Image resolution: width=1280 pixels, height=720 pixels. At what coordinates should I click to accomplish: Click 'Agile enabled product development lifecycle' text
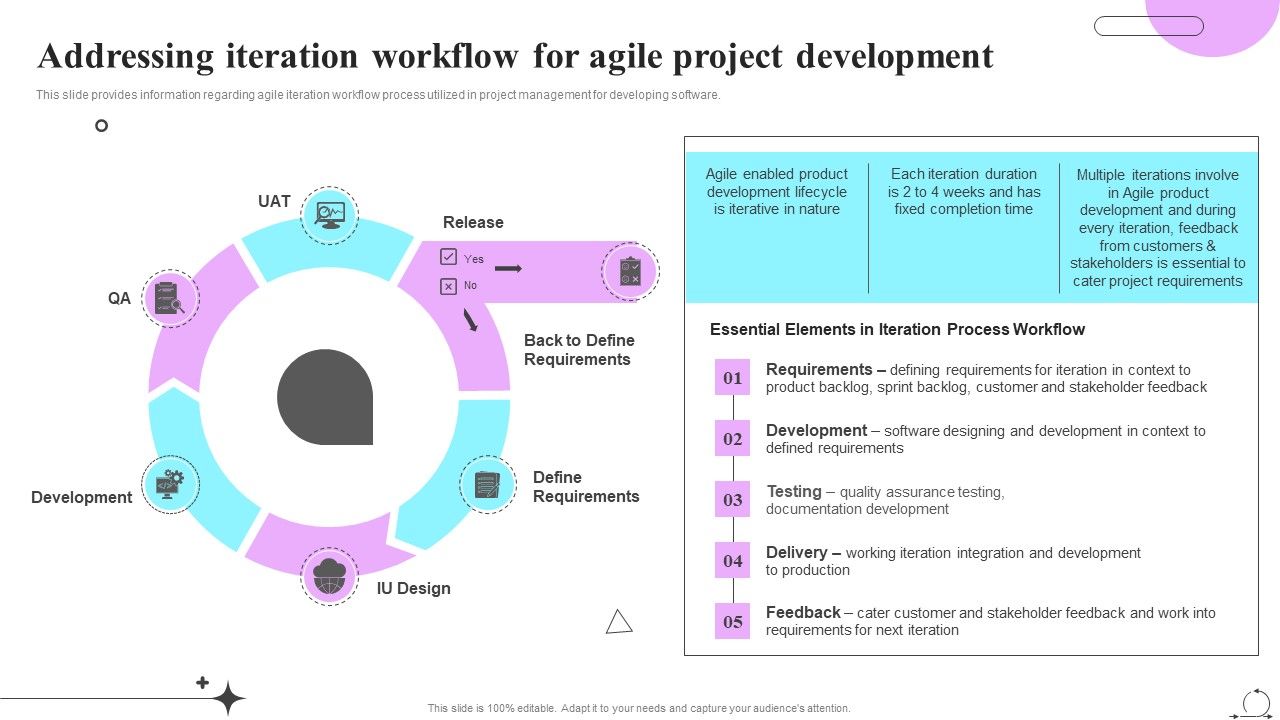point(776,191)
